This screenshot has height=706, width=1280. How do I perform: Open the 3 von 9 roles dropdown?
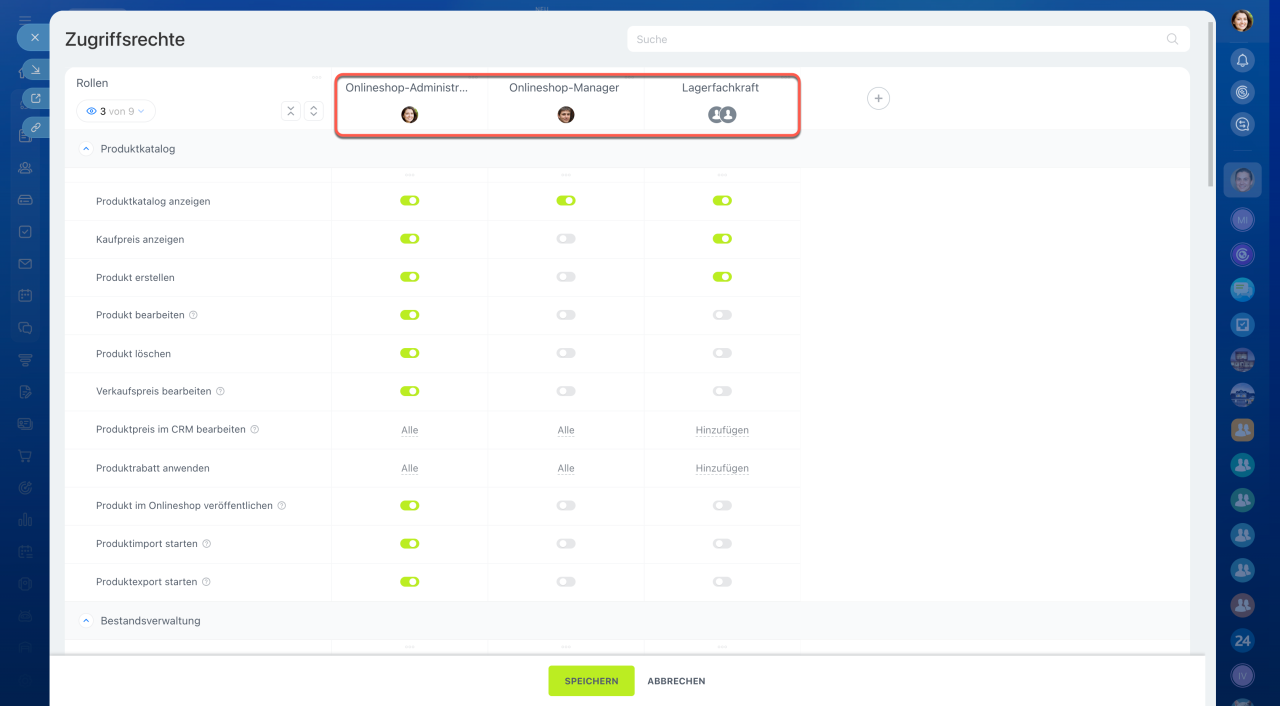coord(116,111)
